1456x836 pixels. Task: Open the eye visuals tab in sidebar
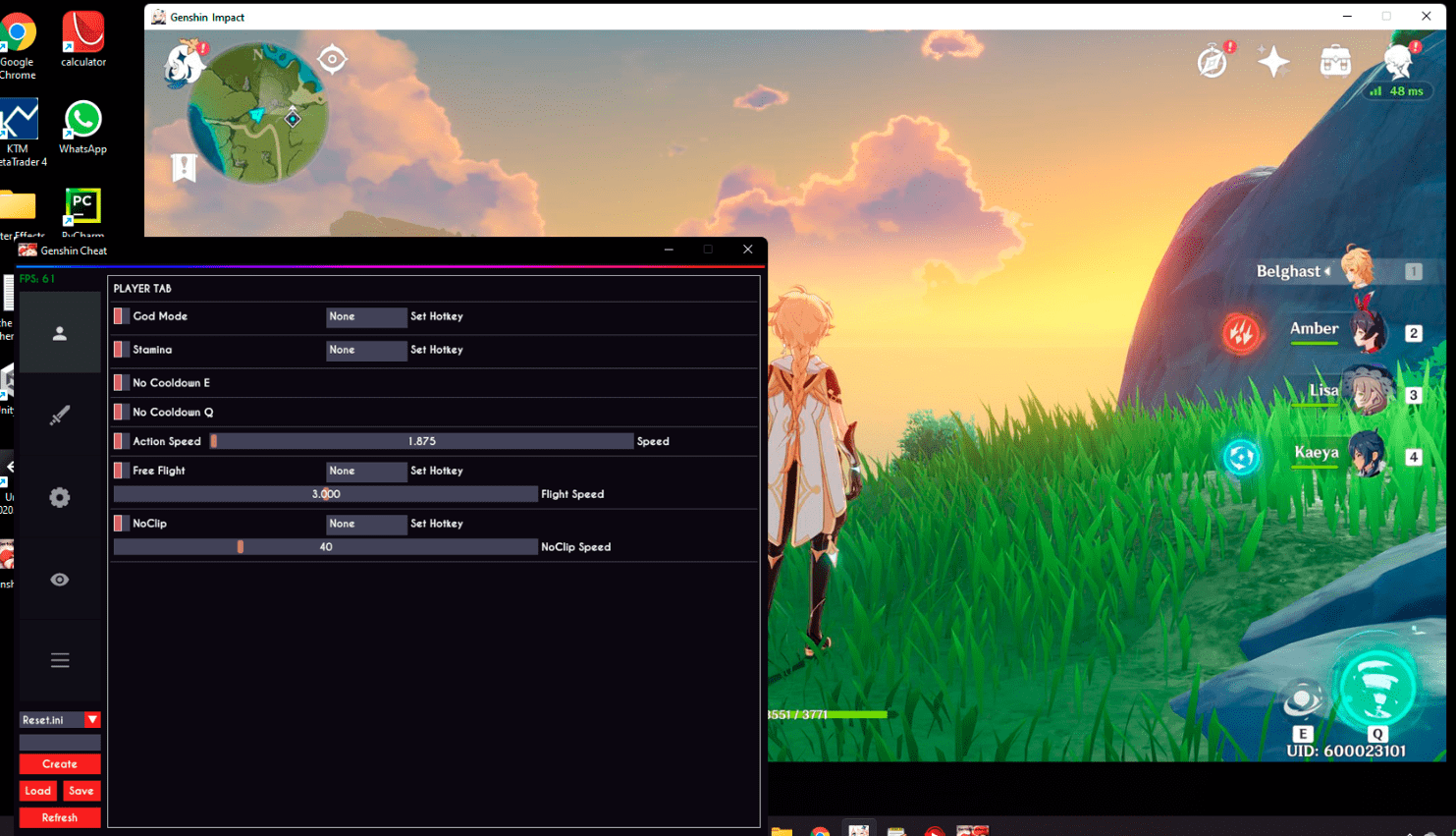[60, 580]
